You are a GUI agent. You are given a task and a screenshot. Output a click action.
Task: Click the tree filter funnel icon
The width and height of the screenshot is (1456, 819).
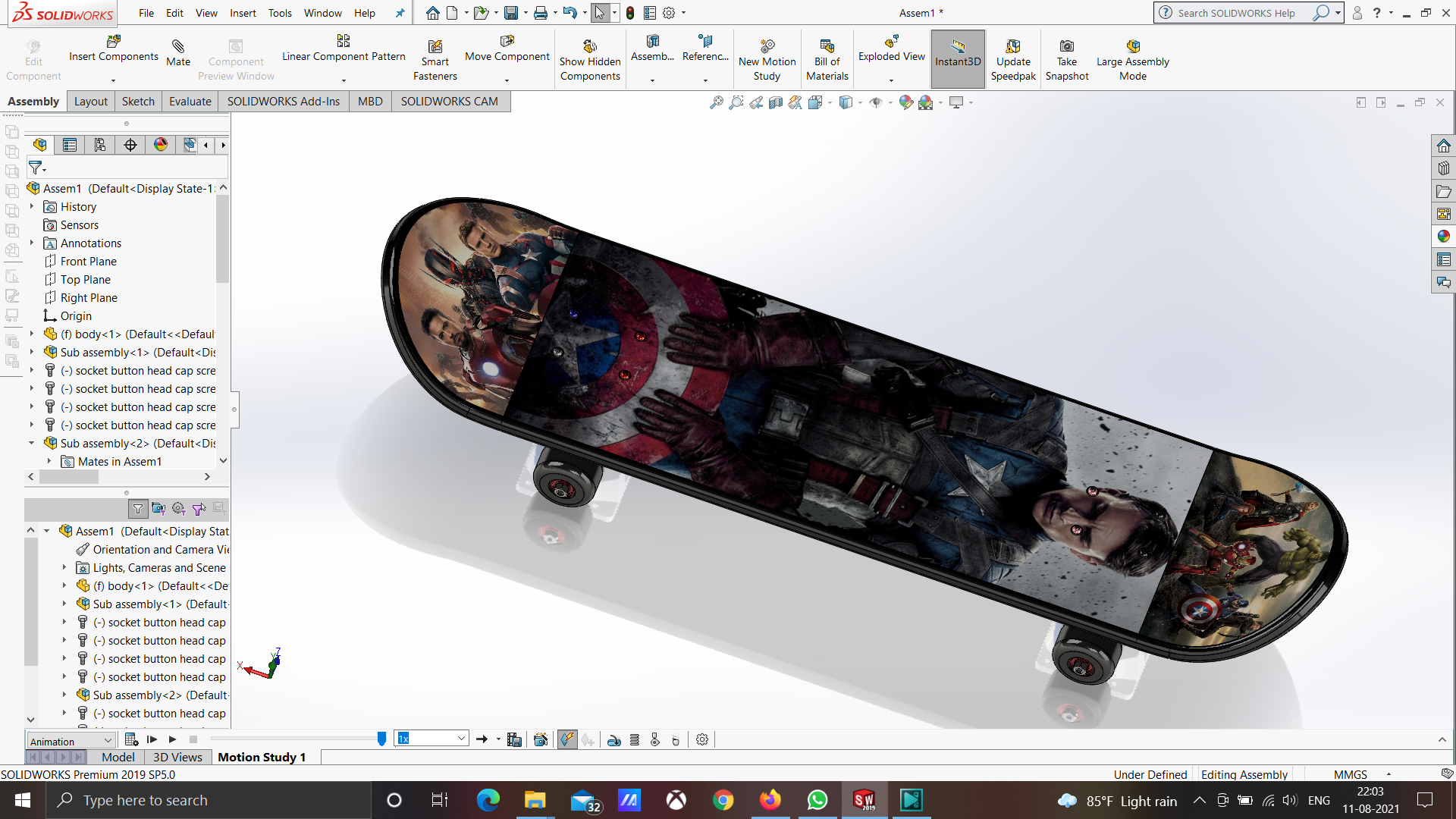tap(36, 168)
